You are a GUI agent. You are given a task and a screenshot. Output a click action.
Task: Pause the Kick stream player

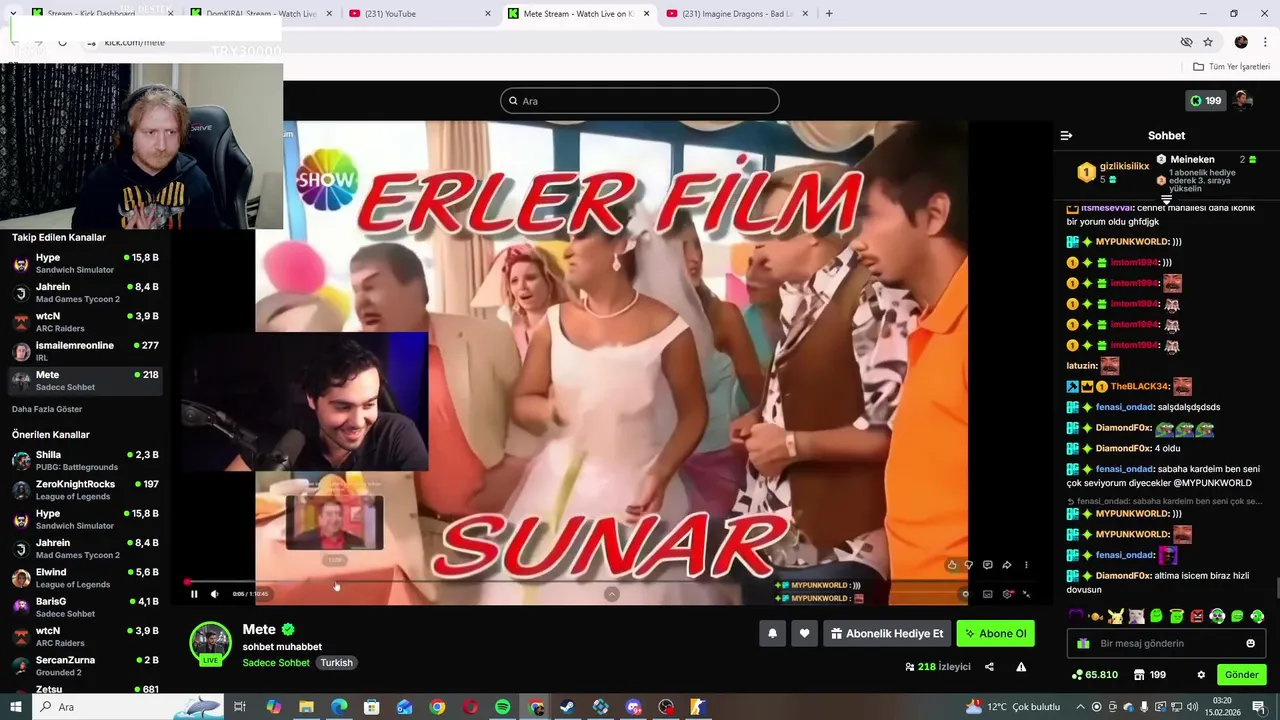(x=194, y=594)
